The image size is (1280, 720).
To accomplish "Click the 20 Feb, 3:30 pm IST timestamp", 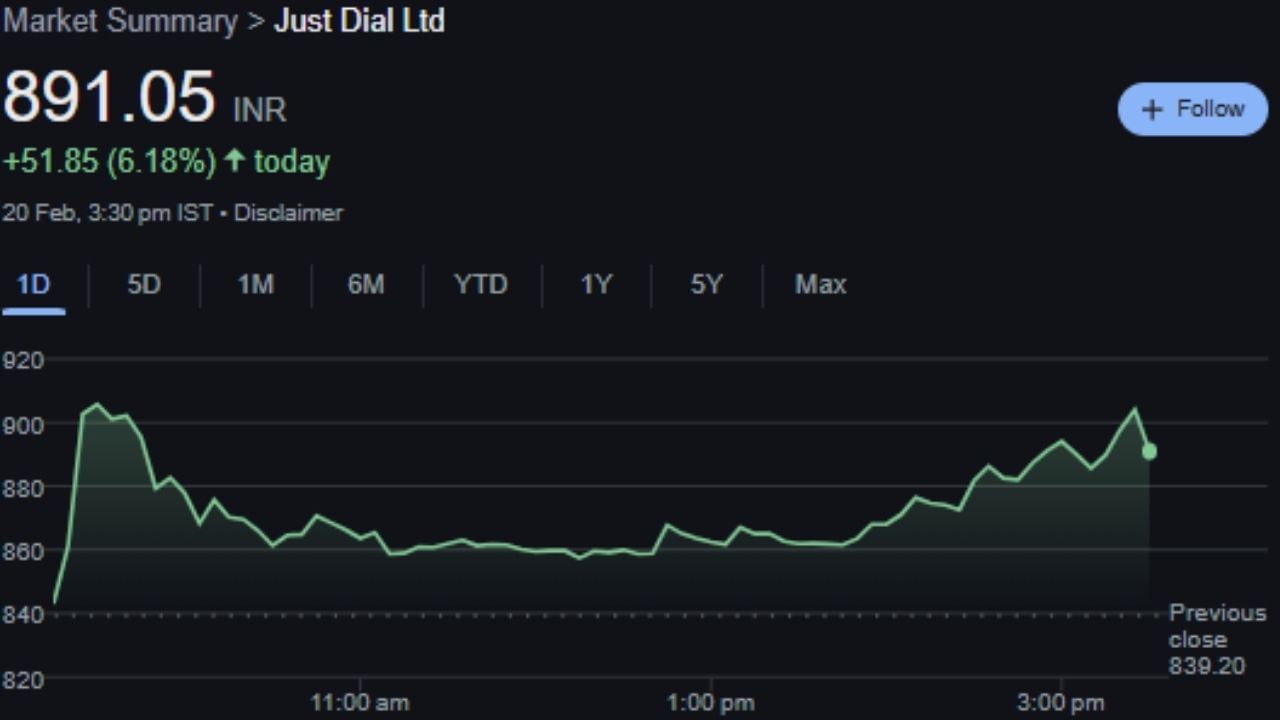I will [107, 213].
